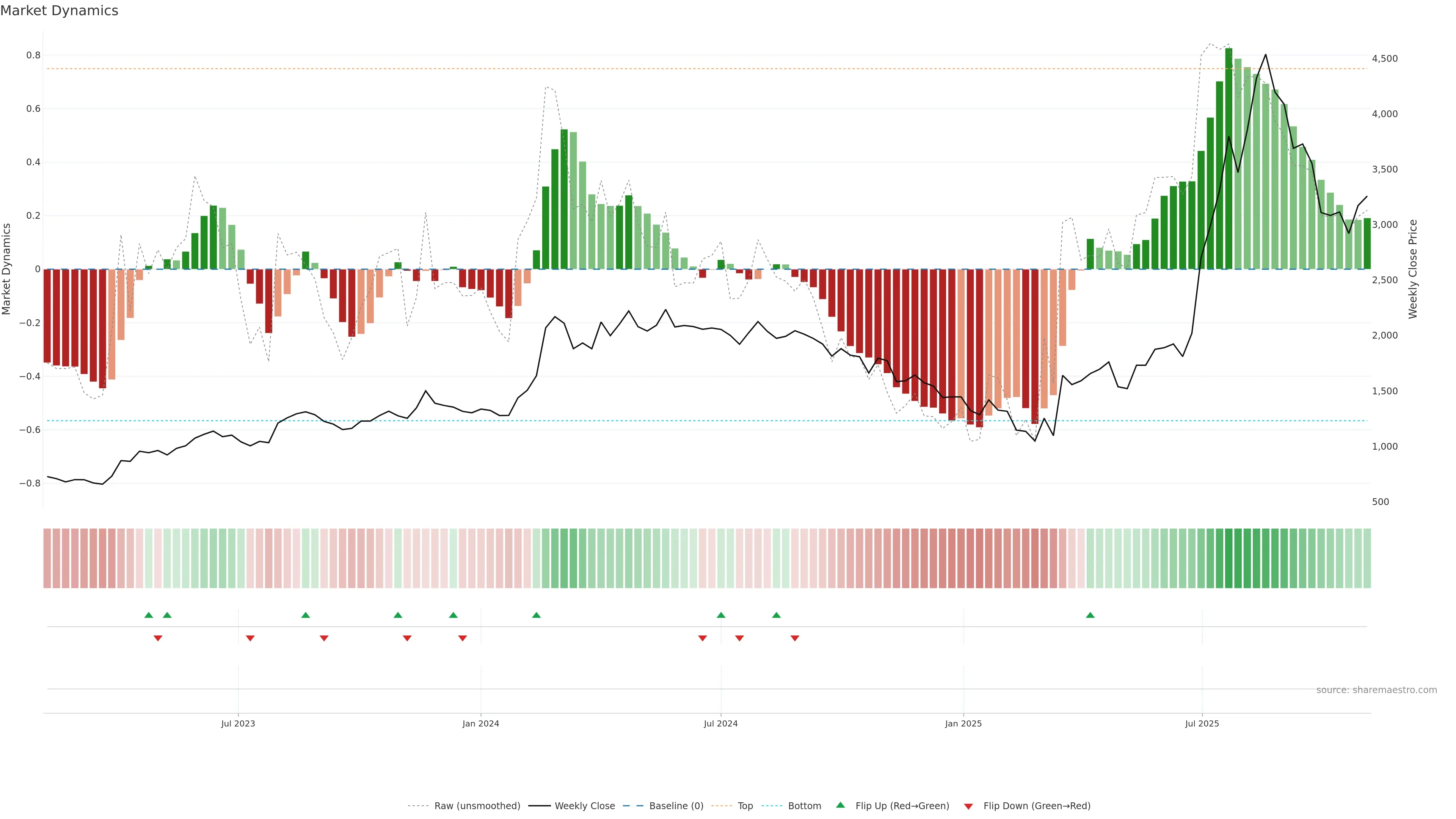Click the last red flip-down triangle marker
The image size is (1456, 819).
click(795, 638)
